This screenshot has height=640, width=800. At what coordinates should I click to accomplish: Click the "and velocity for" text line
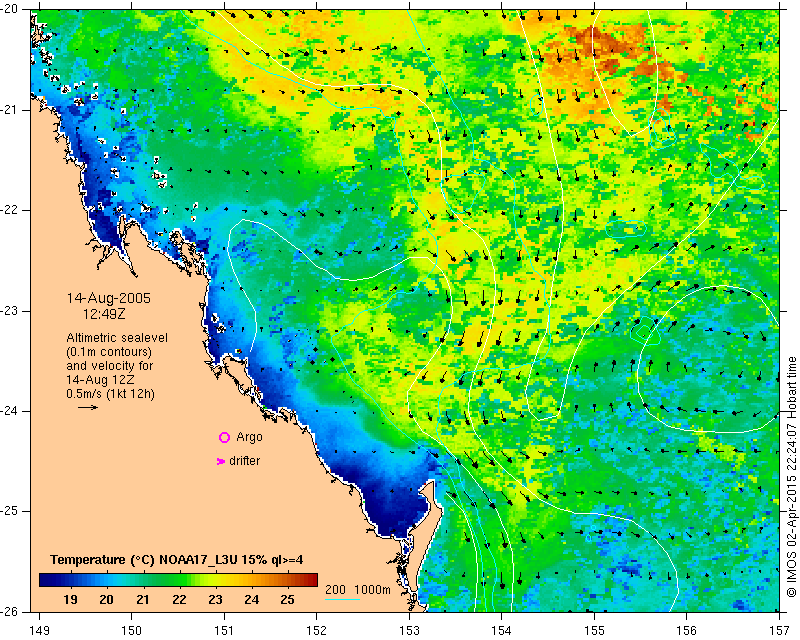tap(110, 366)
